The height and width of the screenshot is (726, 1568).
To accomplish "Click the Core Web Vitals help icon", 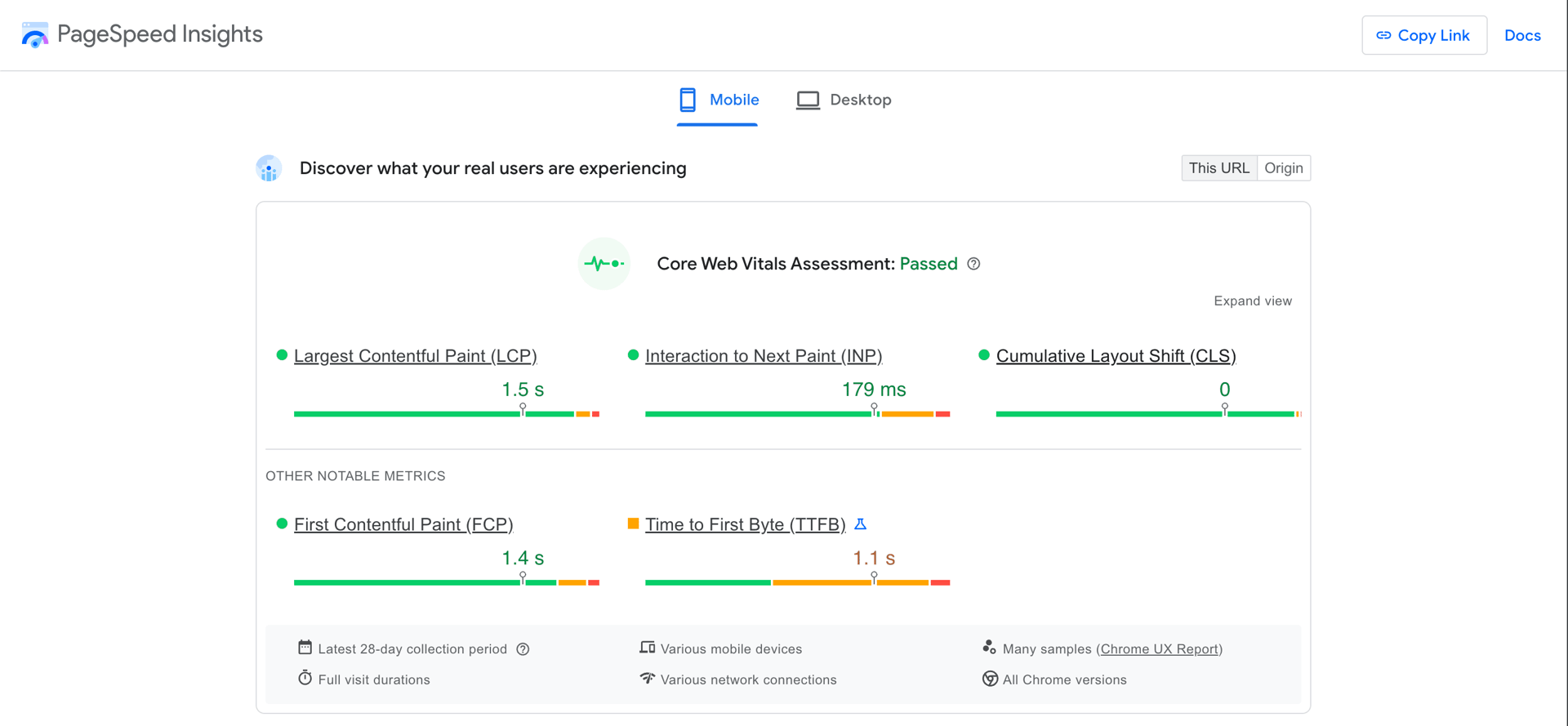I will pos(973,264).
